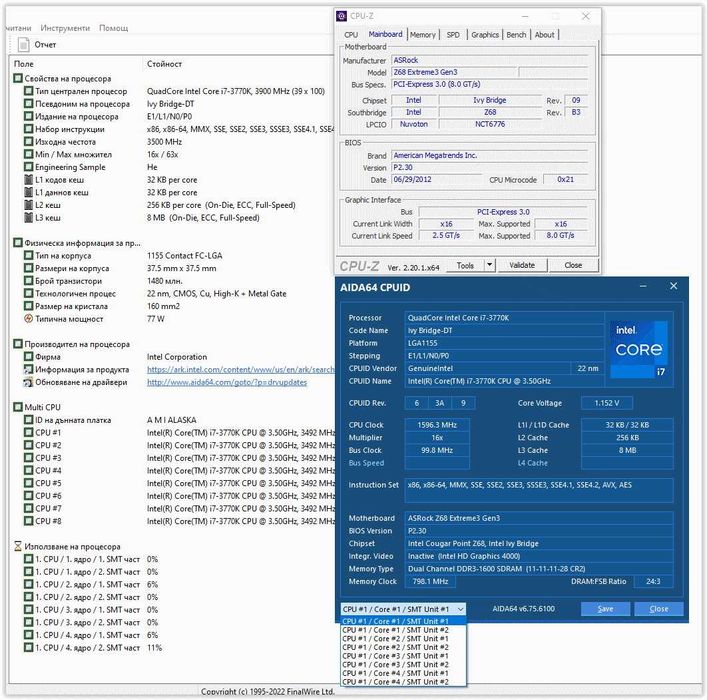Click icon beside Физическа информация heading
The height and width of the screenshot is (700, 707).
tap(18, 243)
